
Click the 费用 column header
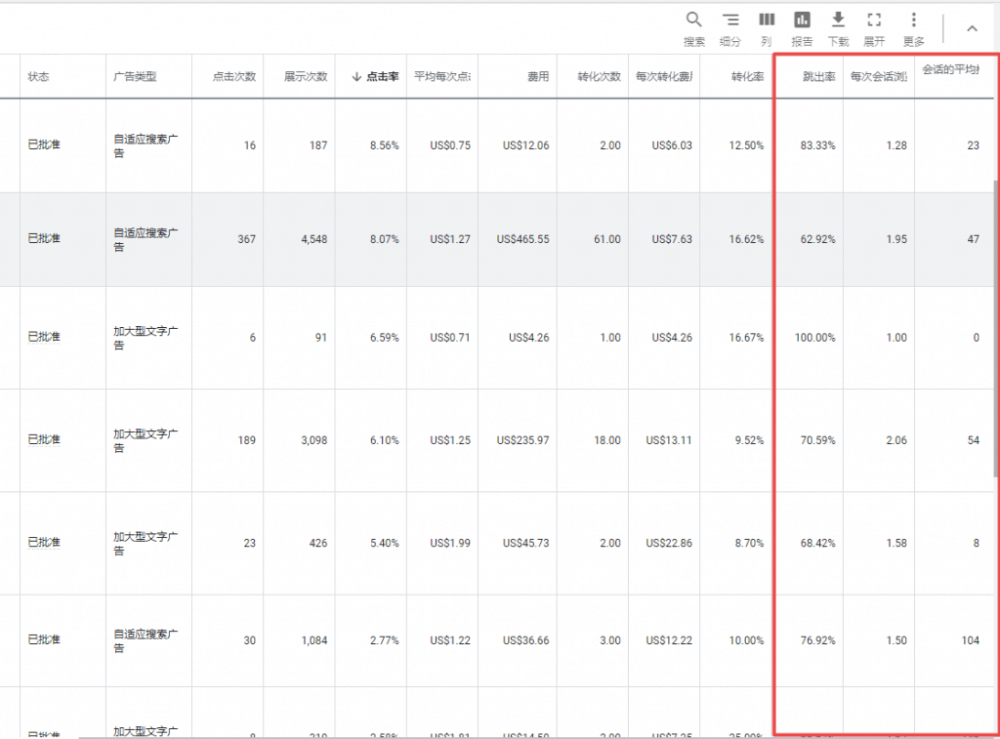pos(538,77)
